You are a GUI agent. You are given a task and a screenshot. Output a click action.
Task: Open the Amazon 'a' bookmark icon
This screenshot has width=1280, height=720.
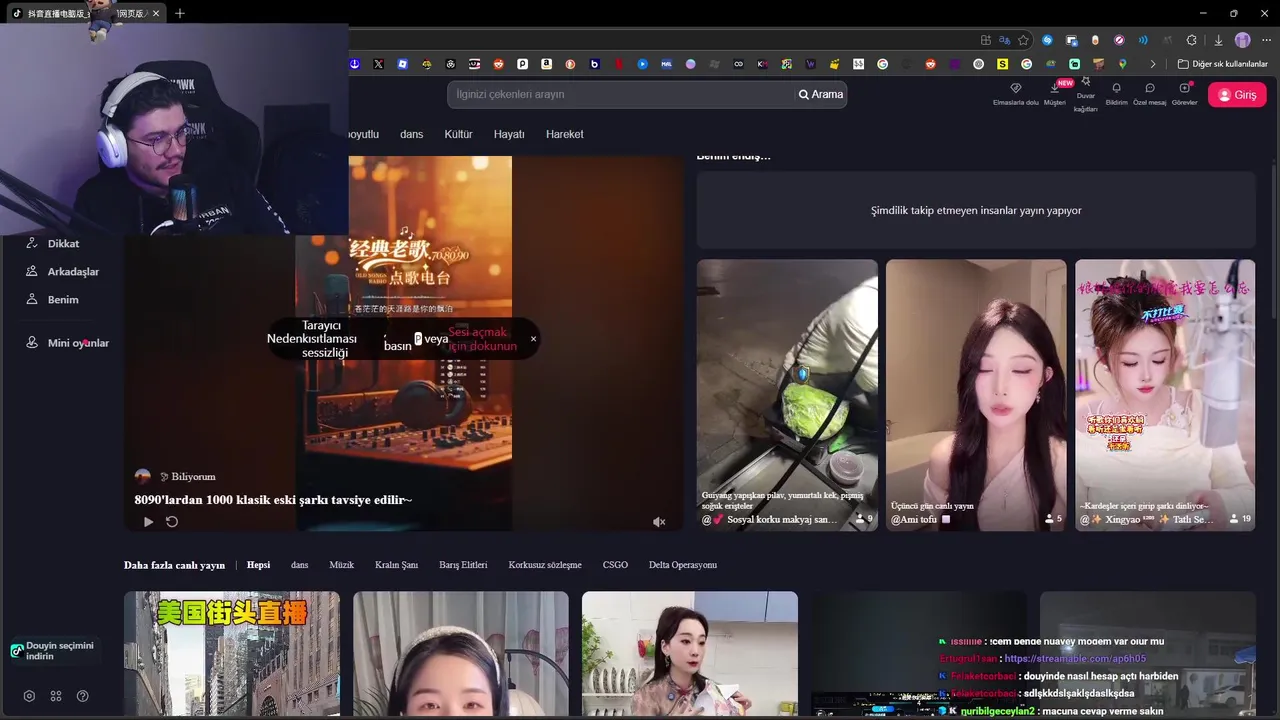pyautogui.click(x=546, y=64)
